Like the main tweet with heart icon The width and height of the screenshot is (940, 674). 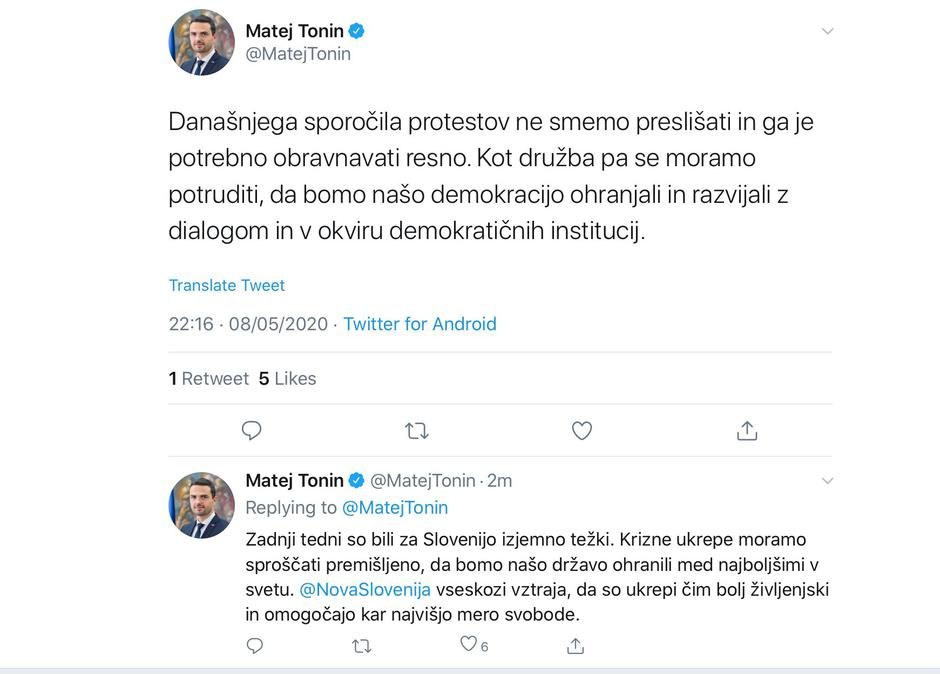582,431
